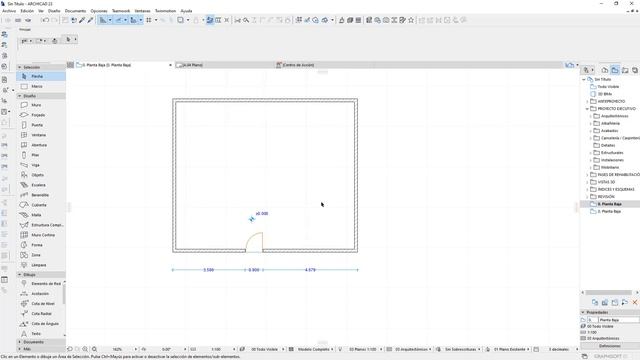Activate the Escalera stair tool
This screenshot has height=360, width=640.
41,185
